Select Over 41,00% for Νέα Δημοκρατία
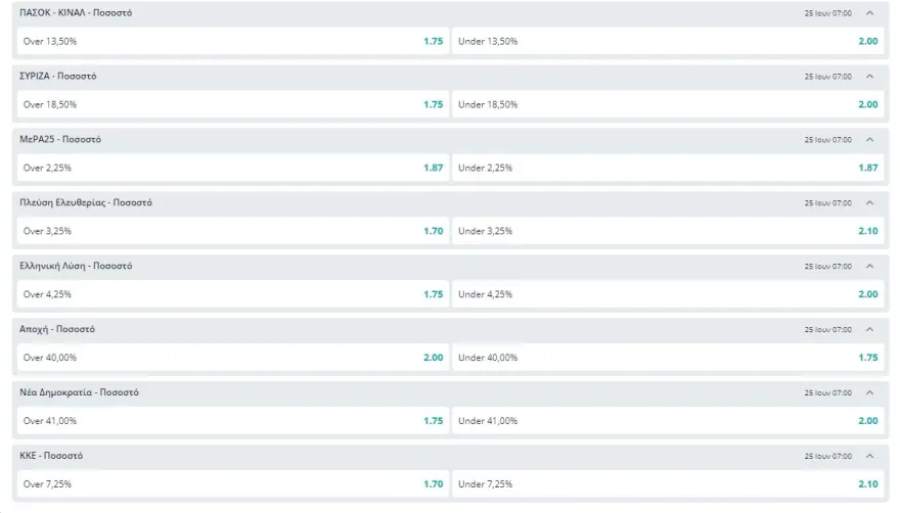Viewport: 900px width, 513px height. point(232,421)
